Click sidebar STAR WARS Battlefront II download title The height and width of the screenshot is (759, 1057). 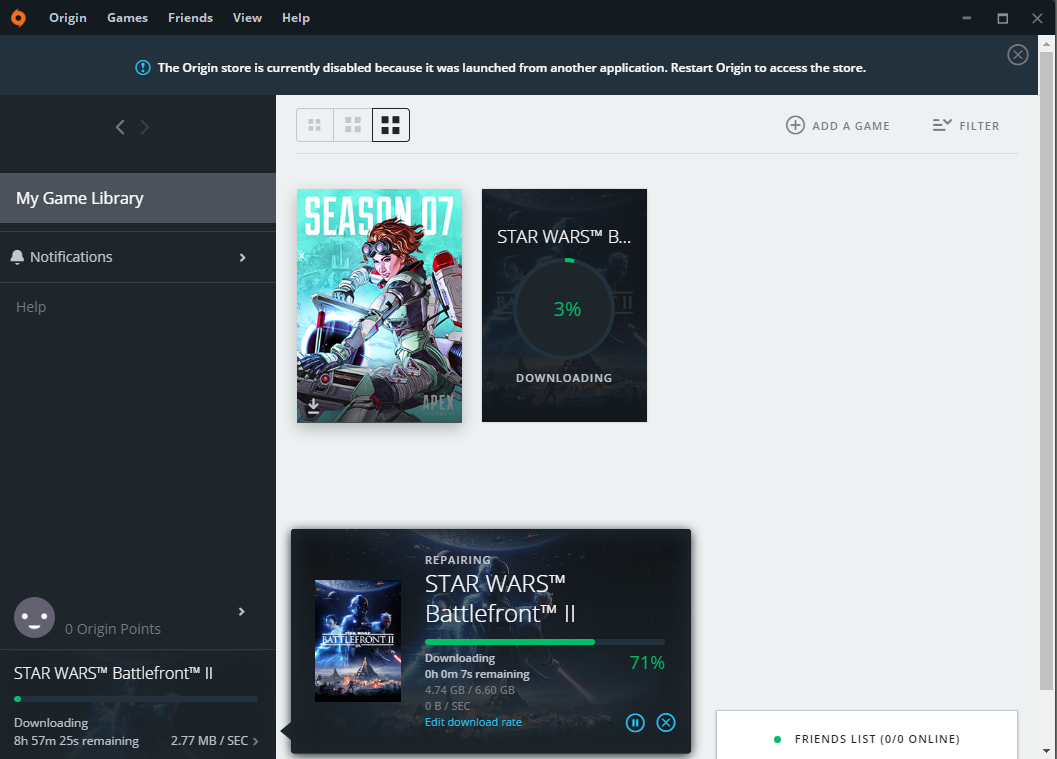pyautogui.click(x=113, y=673)
